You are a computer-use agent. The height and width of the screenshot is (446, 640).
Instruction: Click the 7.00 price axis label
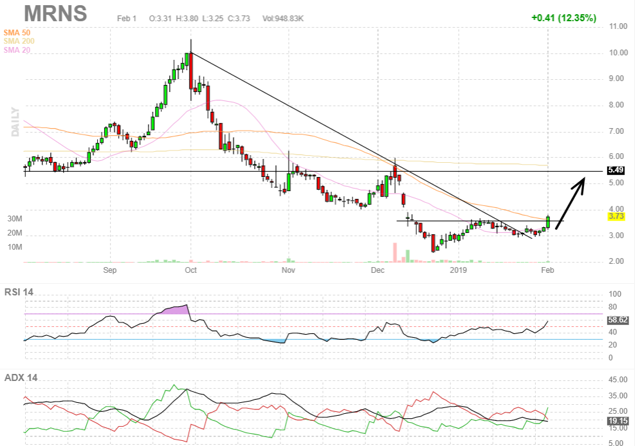point(616,131)
